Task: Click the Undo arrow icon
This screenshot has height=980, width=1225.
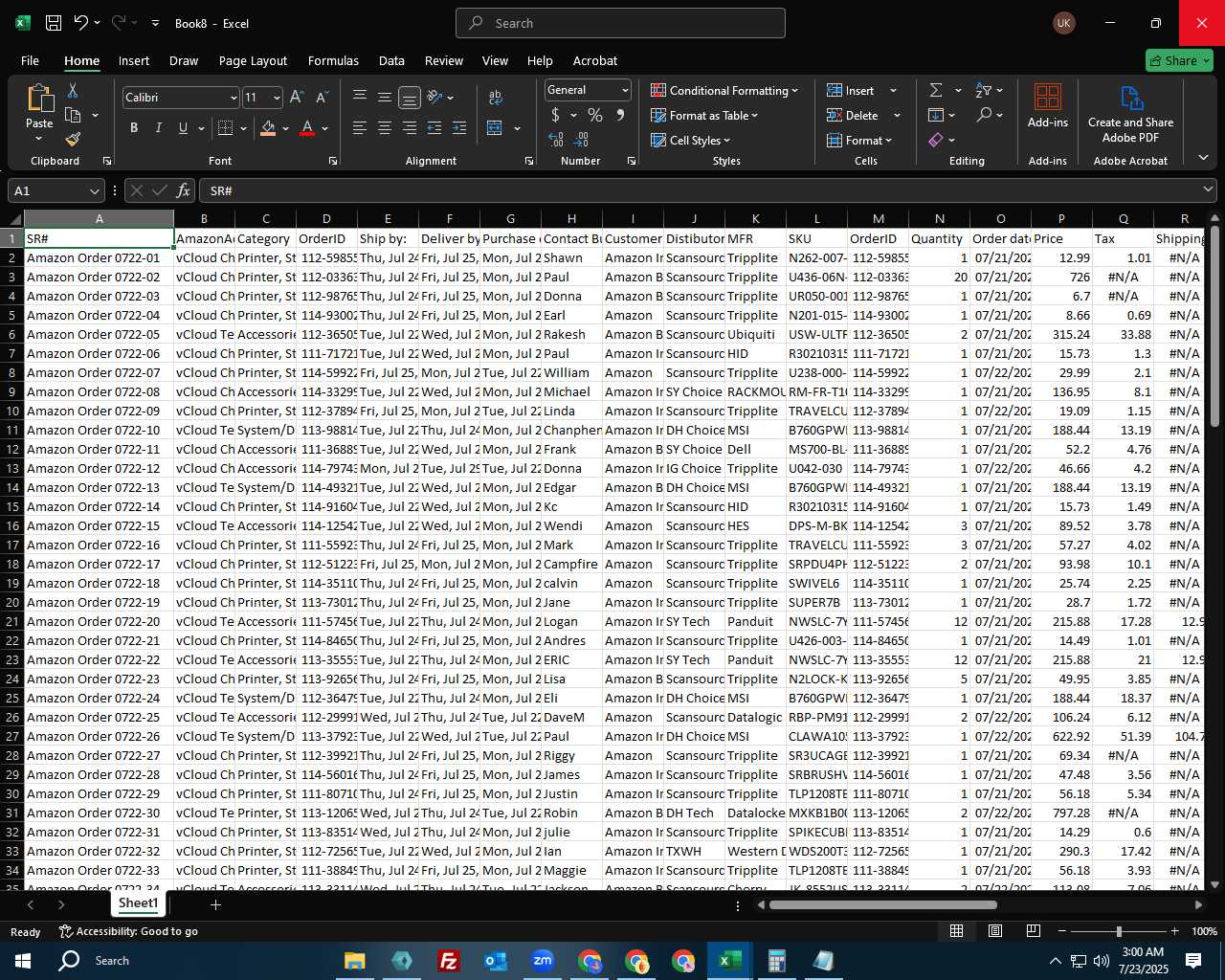Action: (81, 23)
